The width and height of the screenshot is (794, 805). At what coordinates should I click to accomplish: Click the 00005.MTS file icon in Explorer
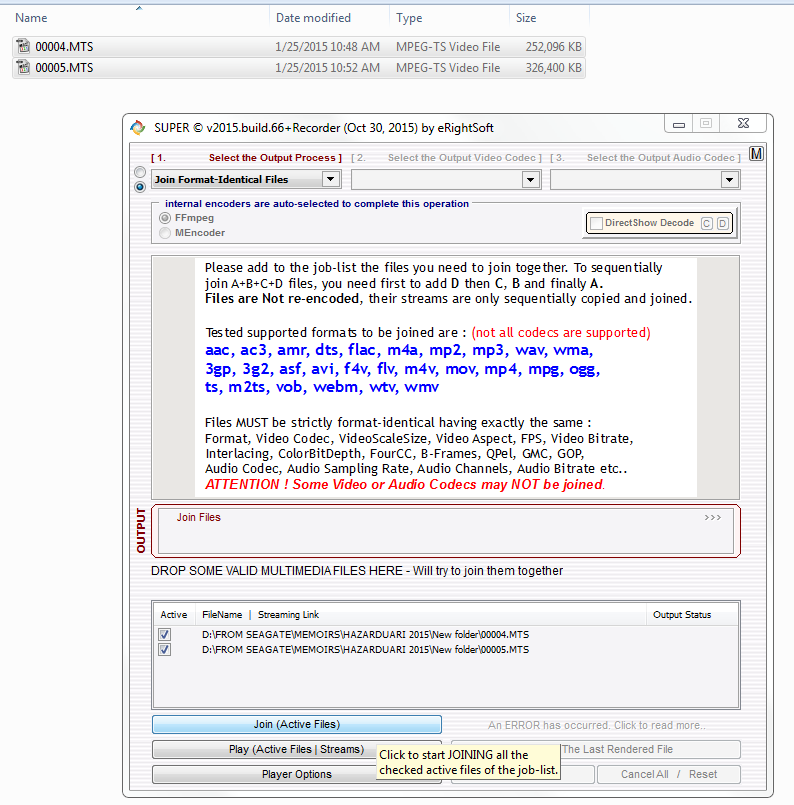point(24,67)
